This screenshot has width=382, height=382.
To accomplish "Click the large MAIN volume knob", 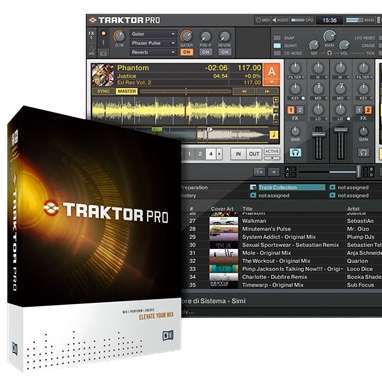I will point(329,35).
